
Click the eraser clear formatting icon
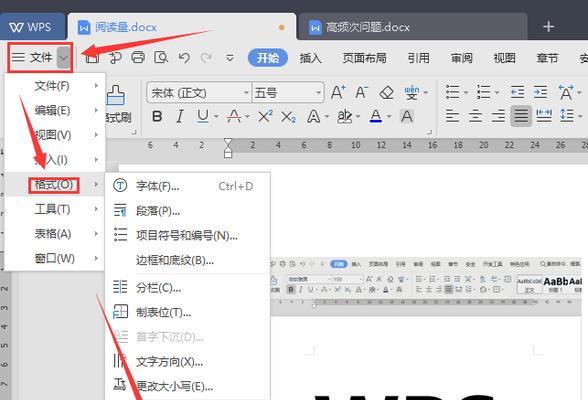386,93
